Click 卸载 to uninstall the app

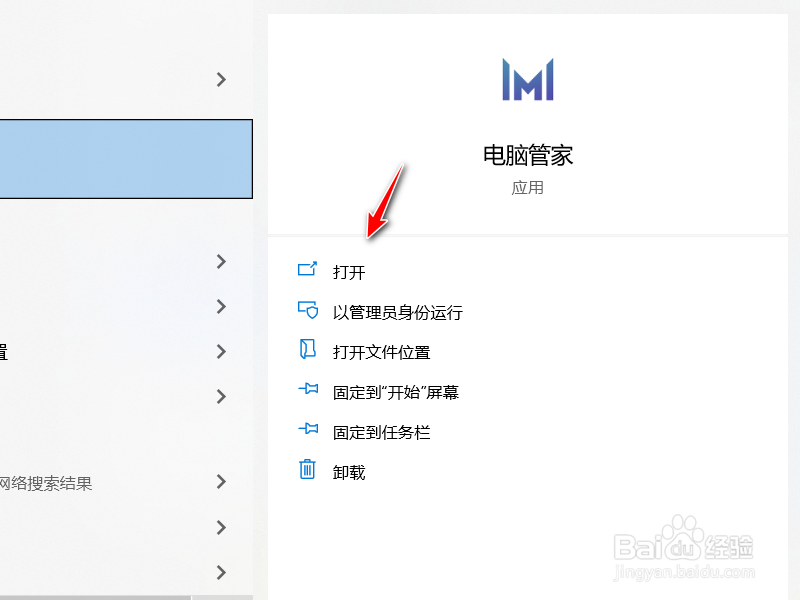[x=349, y=472]
